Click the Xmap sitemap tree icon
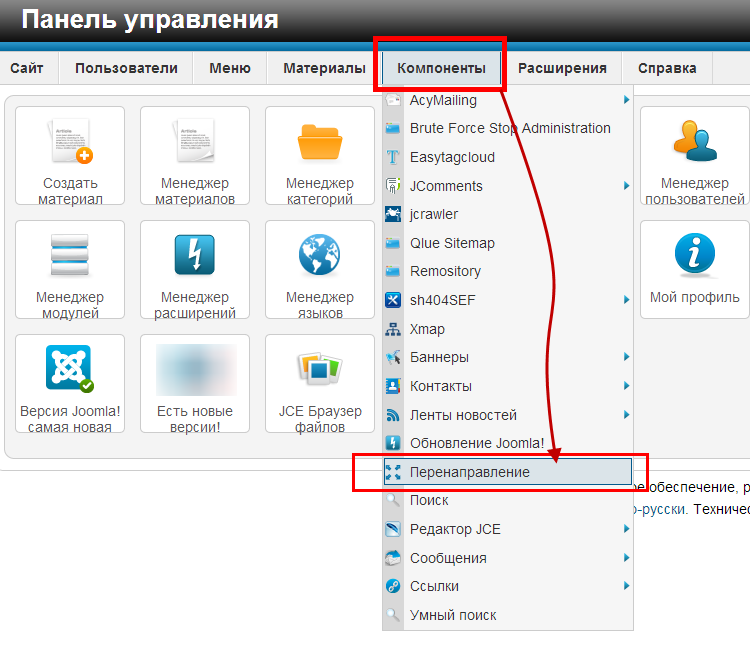Viewport: 750px width, 656px height. 393,329
